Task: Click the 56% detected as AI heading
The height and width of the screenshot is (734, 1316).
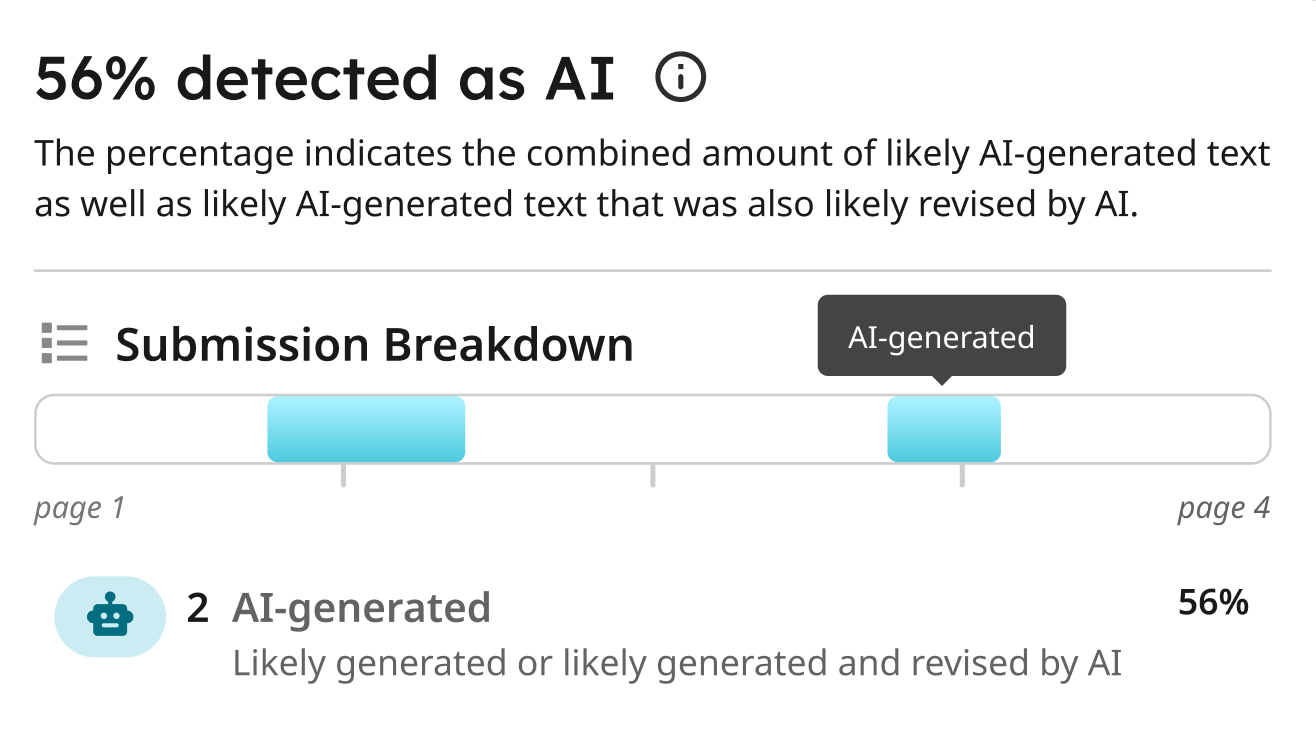Action: tap(325, 79)
